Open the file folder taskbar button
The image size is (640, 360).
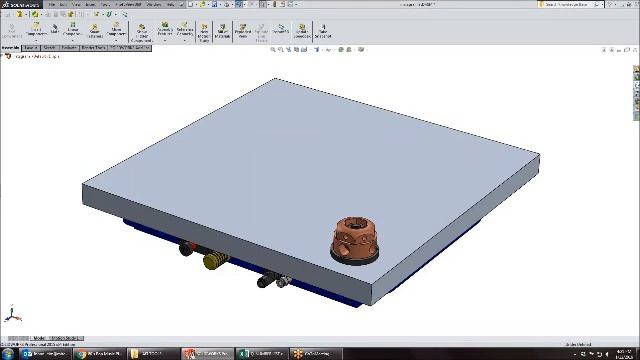point(153,353)
